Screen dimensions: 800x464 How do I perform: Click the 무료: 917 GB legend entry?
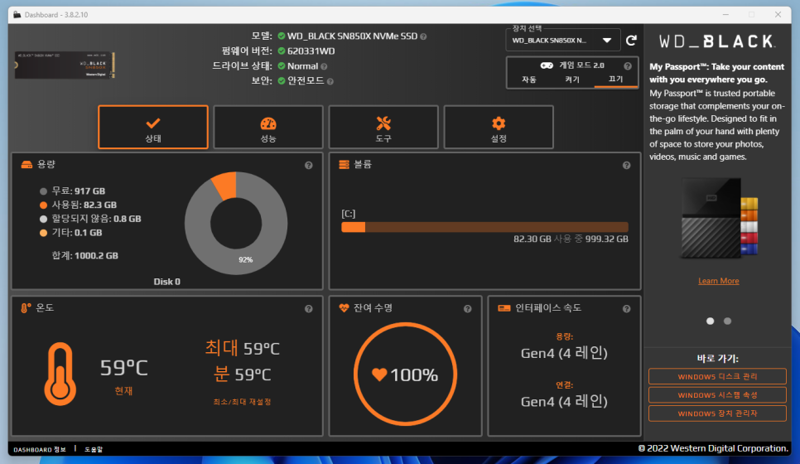pos(72,191)
